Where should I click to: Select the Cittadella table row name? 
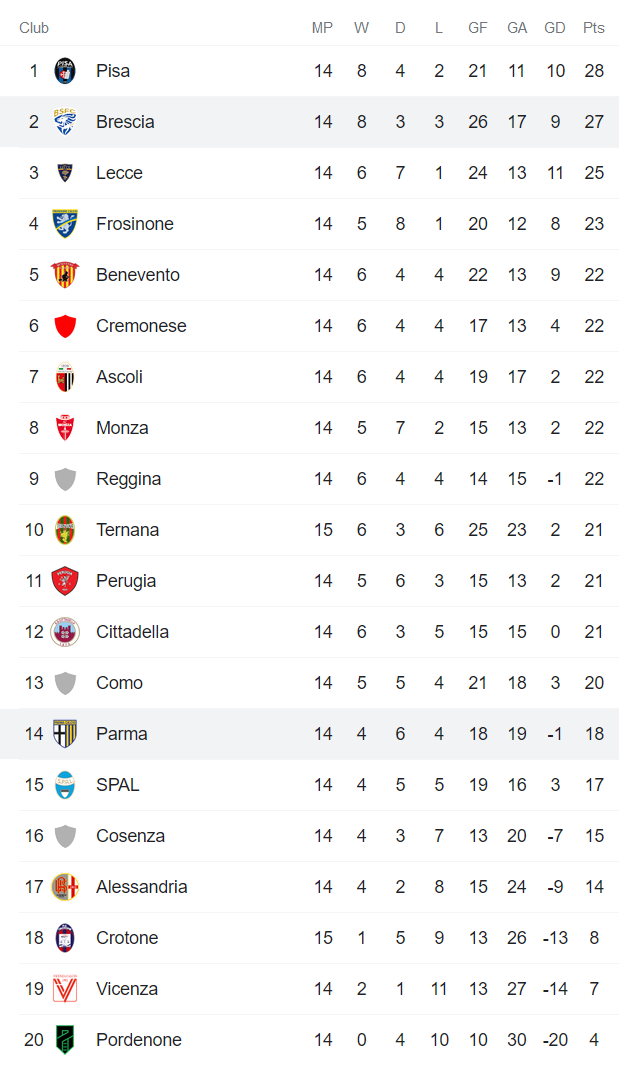pyautogui.click(x=132, y=632)
